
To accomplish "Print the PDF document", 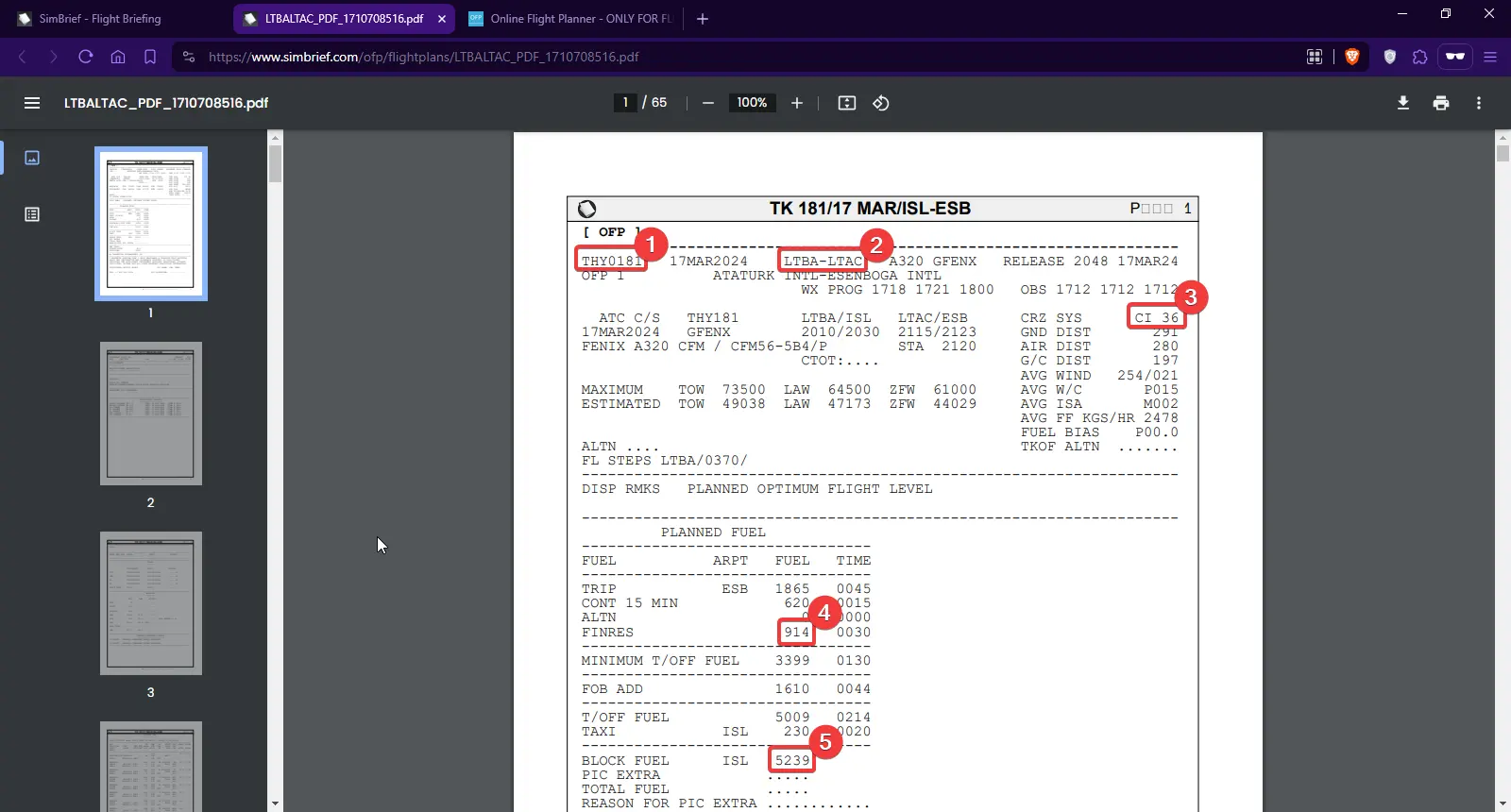I will 1441,103.
